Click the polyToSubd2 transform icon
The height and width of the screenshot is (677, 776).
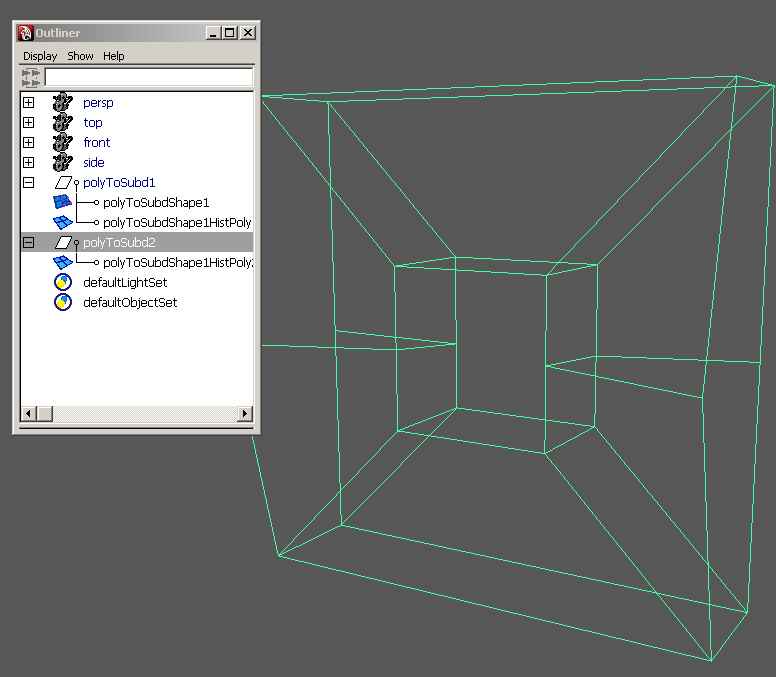[63, 242]
